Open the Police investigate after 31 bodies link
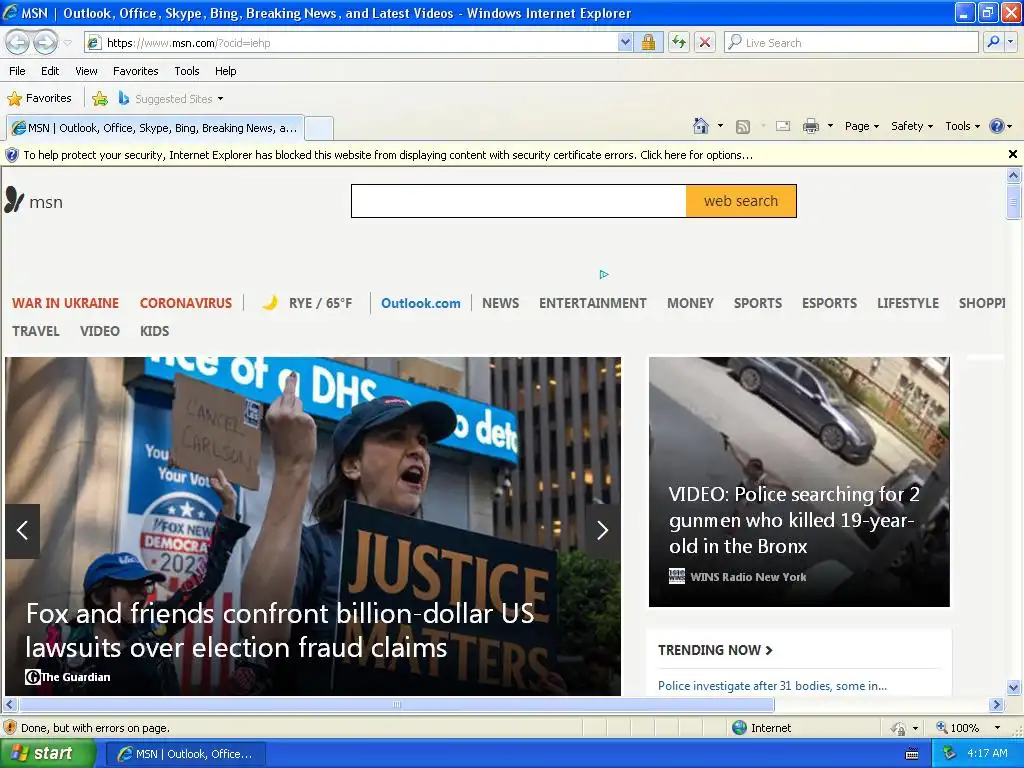The width and height of the screenshot is (1024, 768). pyautogui.click(x=772, y=686)
